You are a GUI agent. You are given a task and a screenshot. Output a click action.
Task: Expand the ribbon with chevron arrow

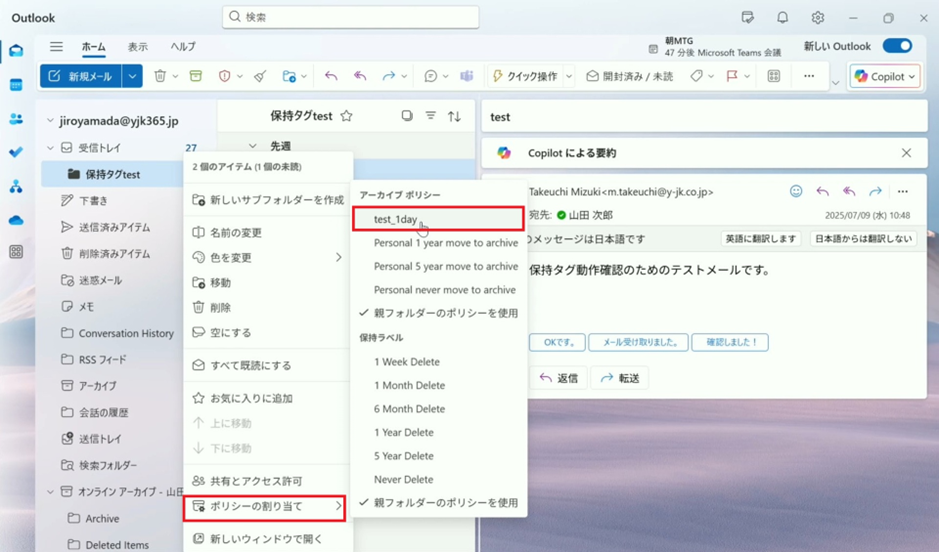tap(835, 83)
